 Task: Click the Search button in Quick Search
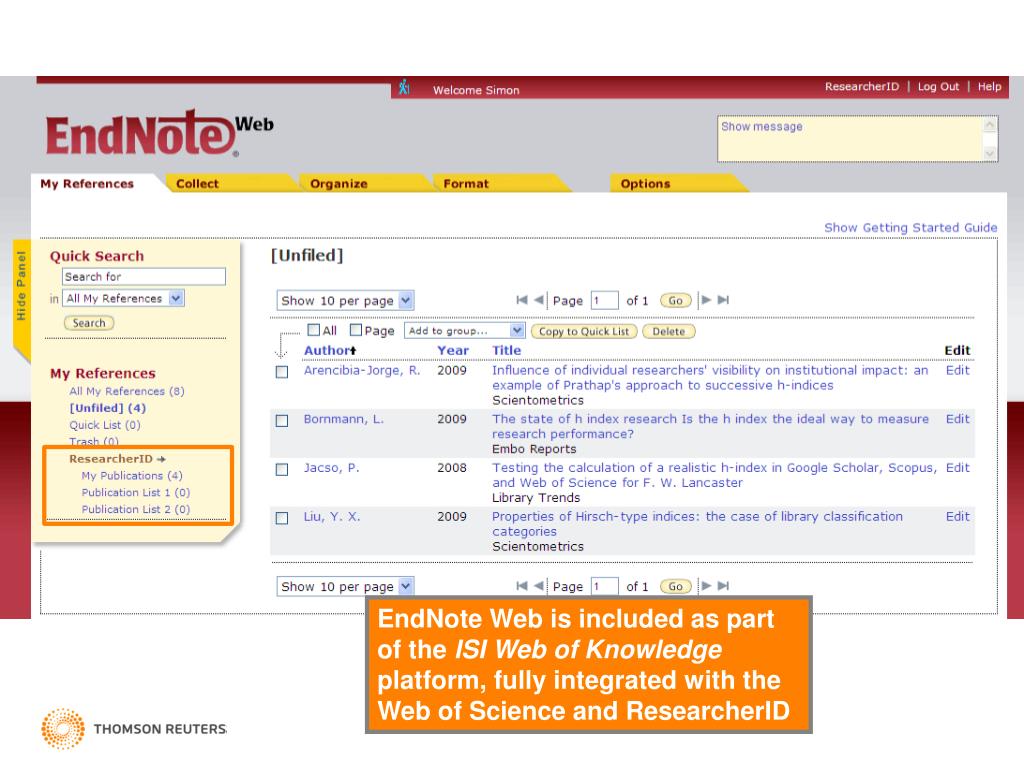tap(89, 323)
